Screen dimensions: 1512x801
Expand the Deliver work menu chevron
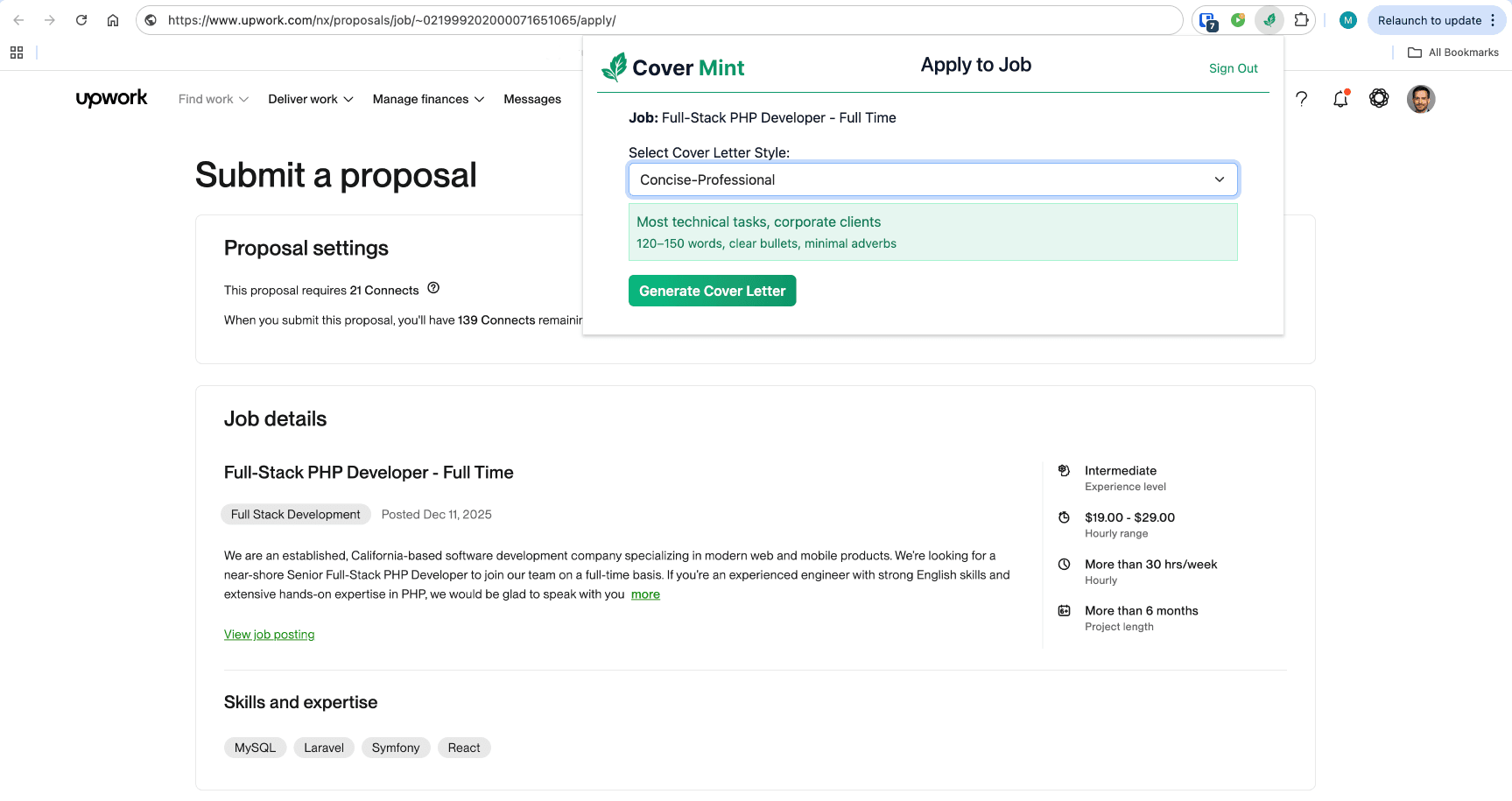348,99
